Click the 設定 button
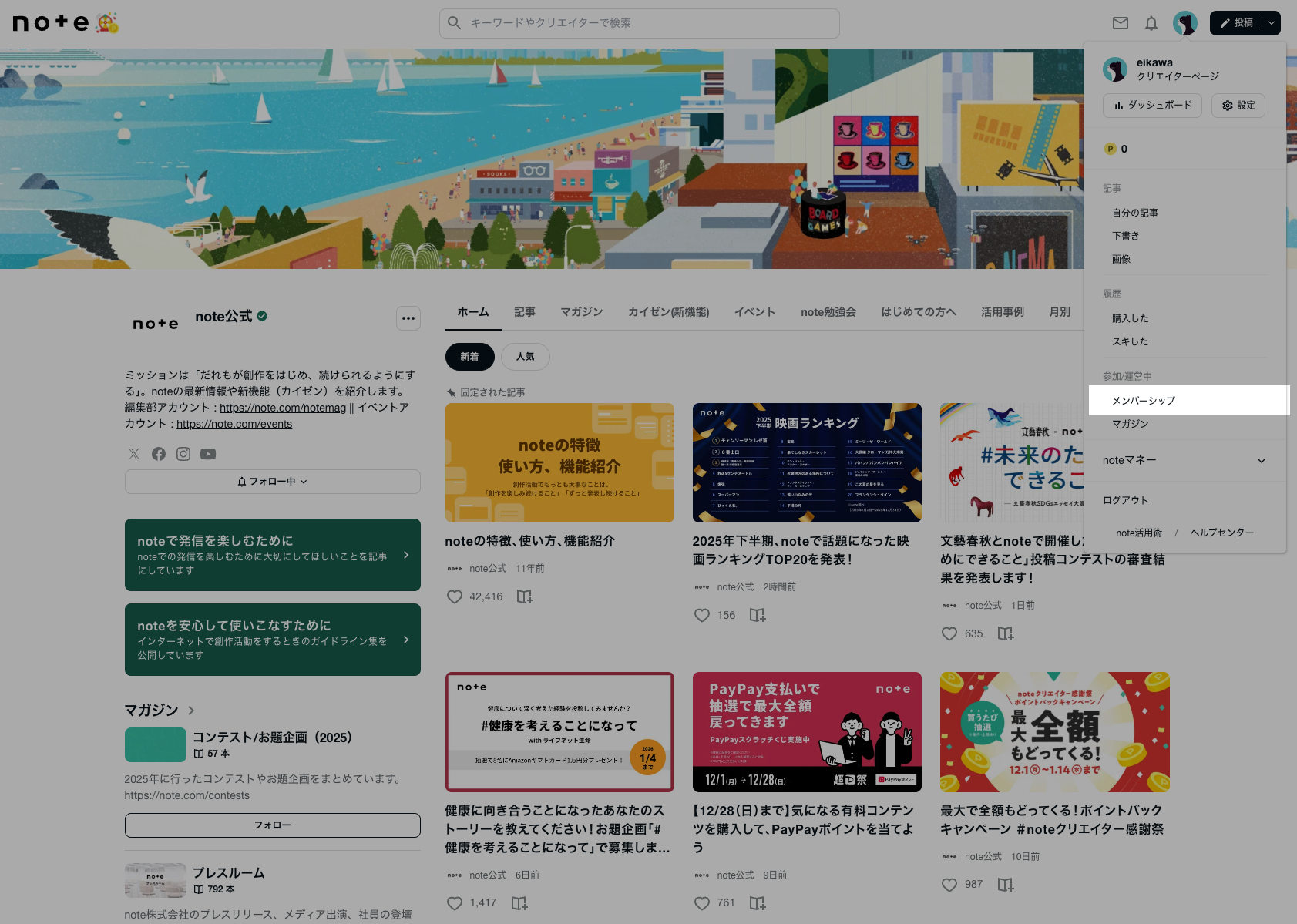 (x=1238, y=106)
